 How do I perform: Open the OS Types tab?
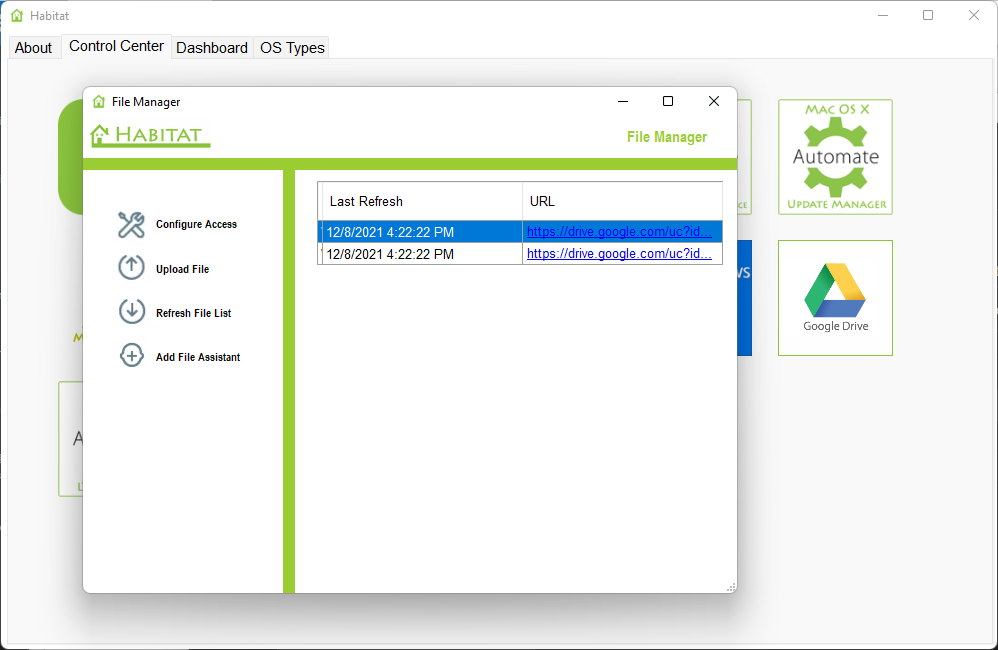[x=292, y=48]
